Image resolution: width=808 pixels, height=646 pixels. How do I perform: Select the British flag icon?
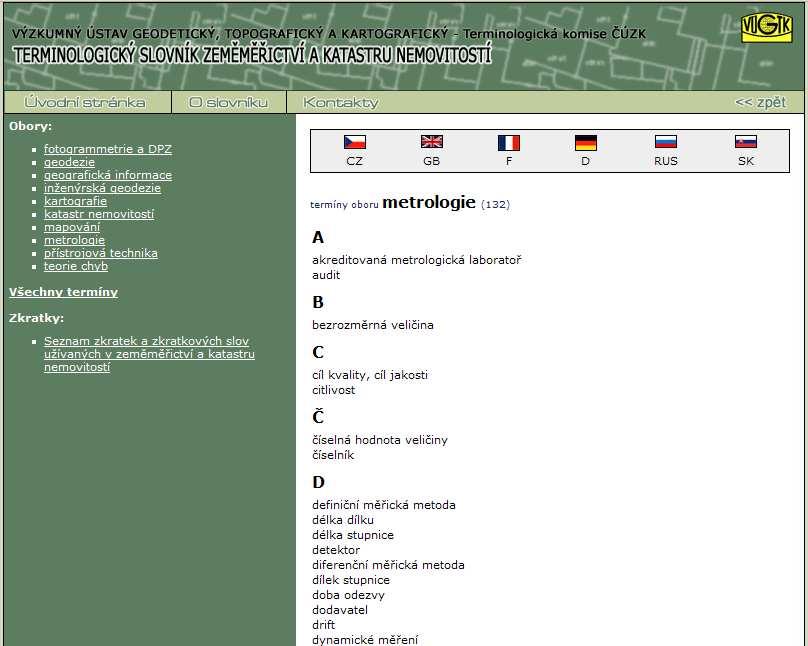click(431, 142)
